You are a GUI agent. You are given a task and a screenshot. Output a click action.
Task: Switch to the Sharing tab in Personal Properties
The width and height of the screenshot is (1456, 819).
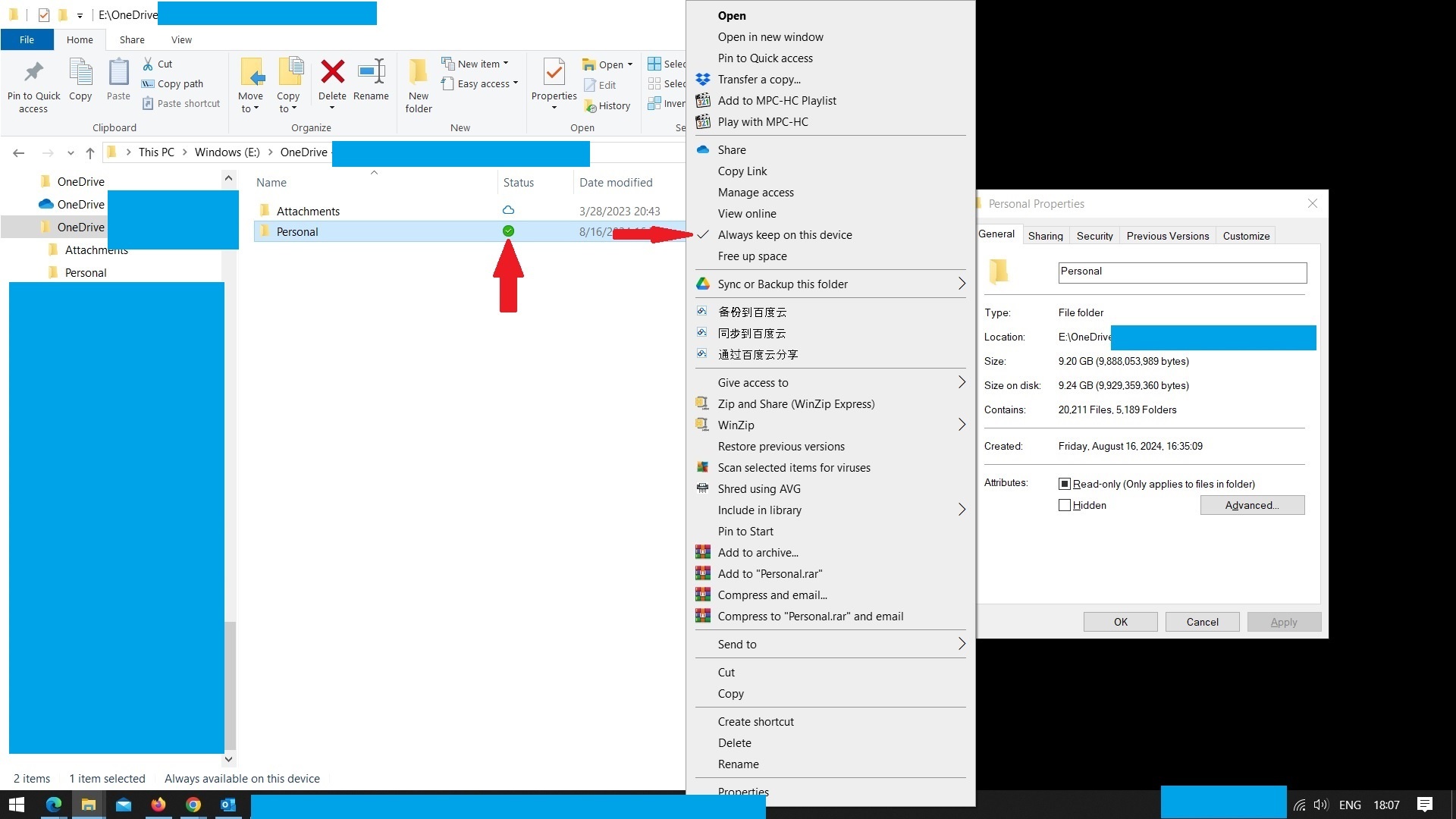[x=1045, y=235]
